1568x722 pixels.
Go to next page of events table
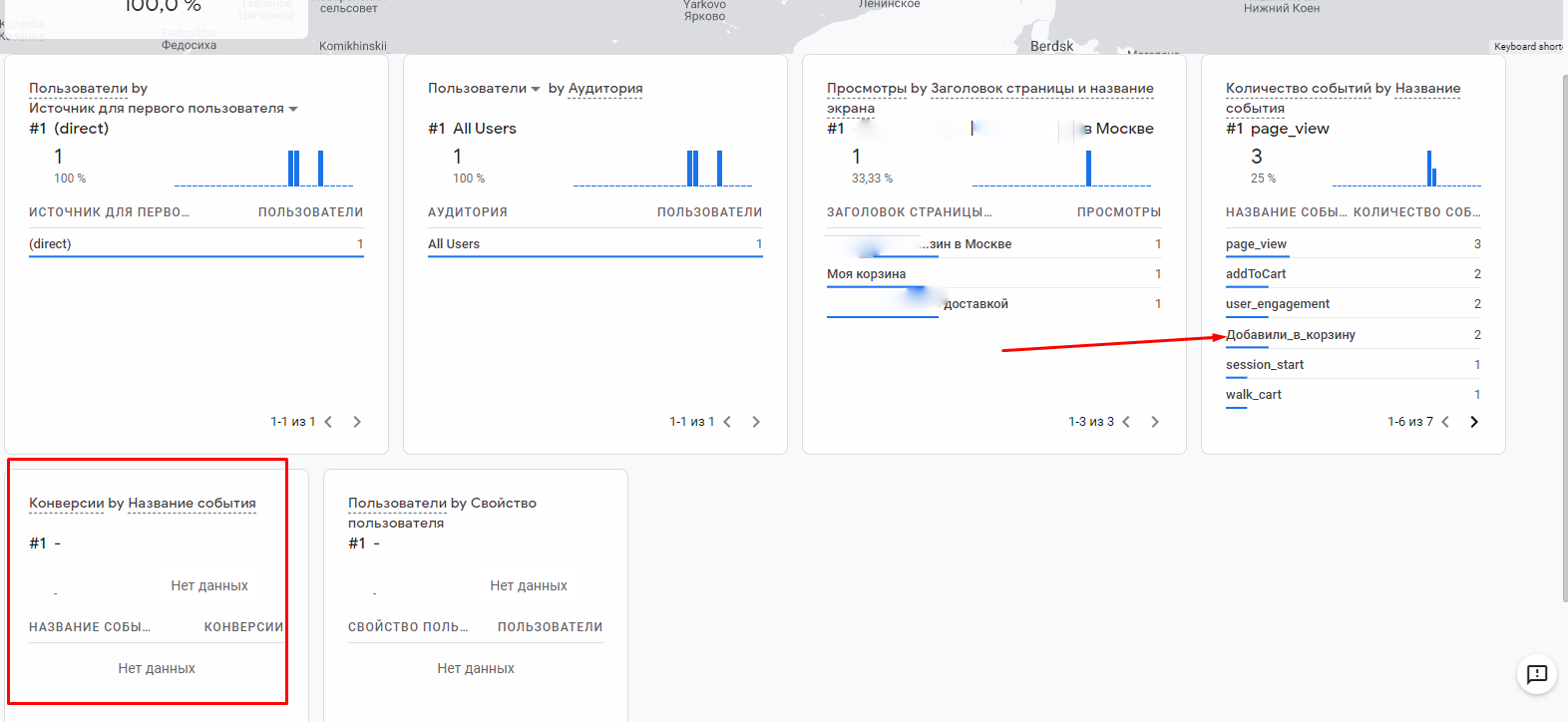click(1474, 422)
